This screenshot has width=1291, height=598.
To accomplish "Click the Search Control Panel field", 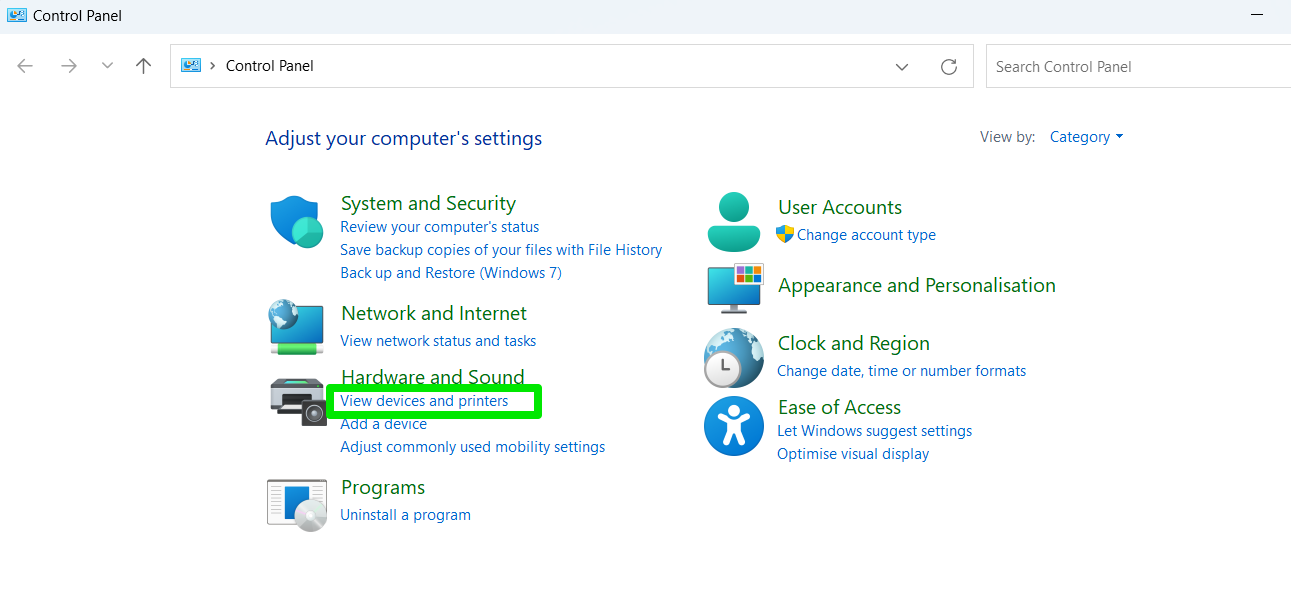I will click(1136, 67).
